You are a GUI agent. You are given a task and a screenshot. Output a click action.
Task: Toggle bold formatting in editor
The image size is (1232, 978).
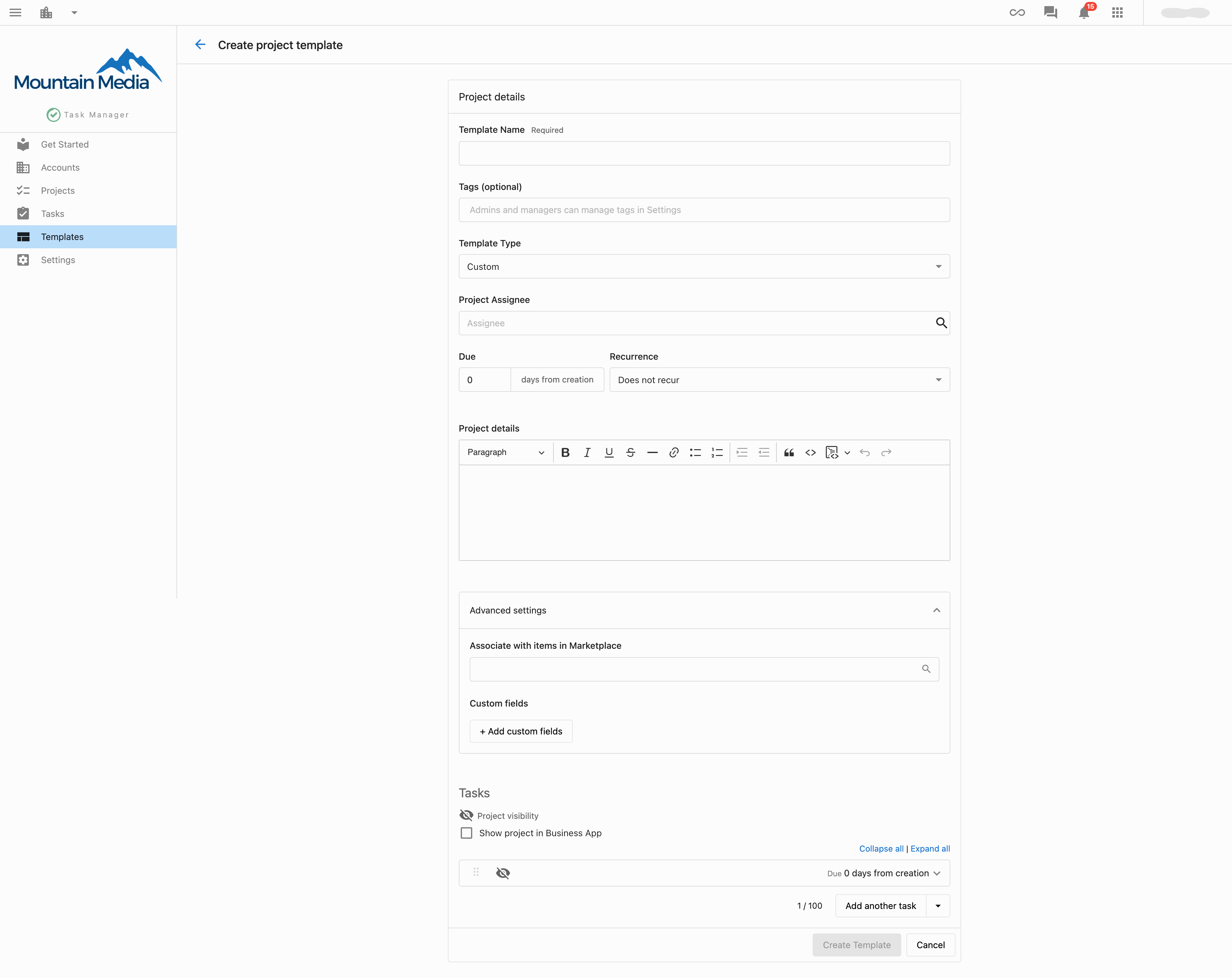click(x=565, y=452)
